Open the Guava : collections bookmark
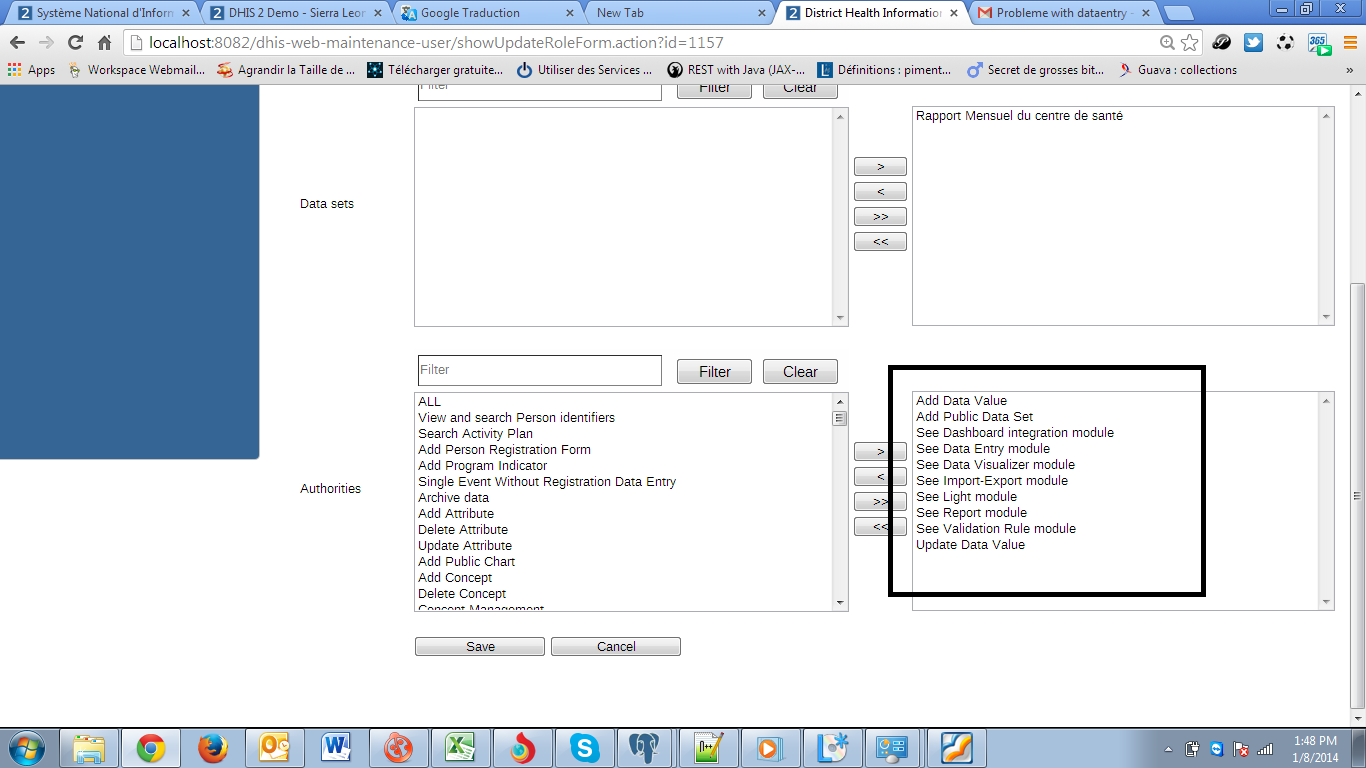Image resolution: width=1366 pixels, height=768 pixels. pyautogui.click(x=1178, y=70)
